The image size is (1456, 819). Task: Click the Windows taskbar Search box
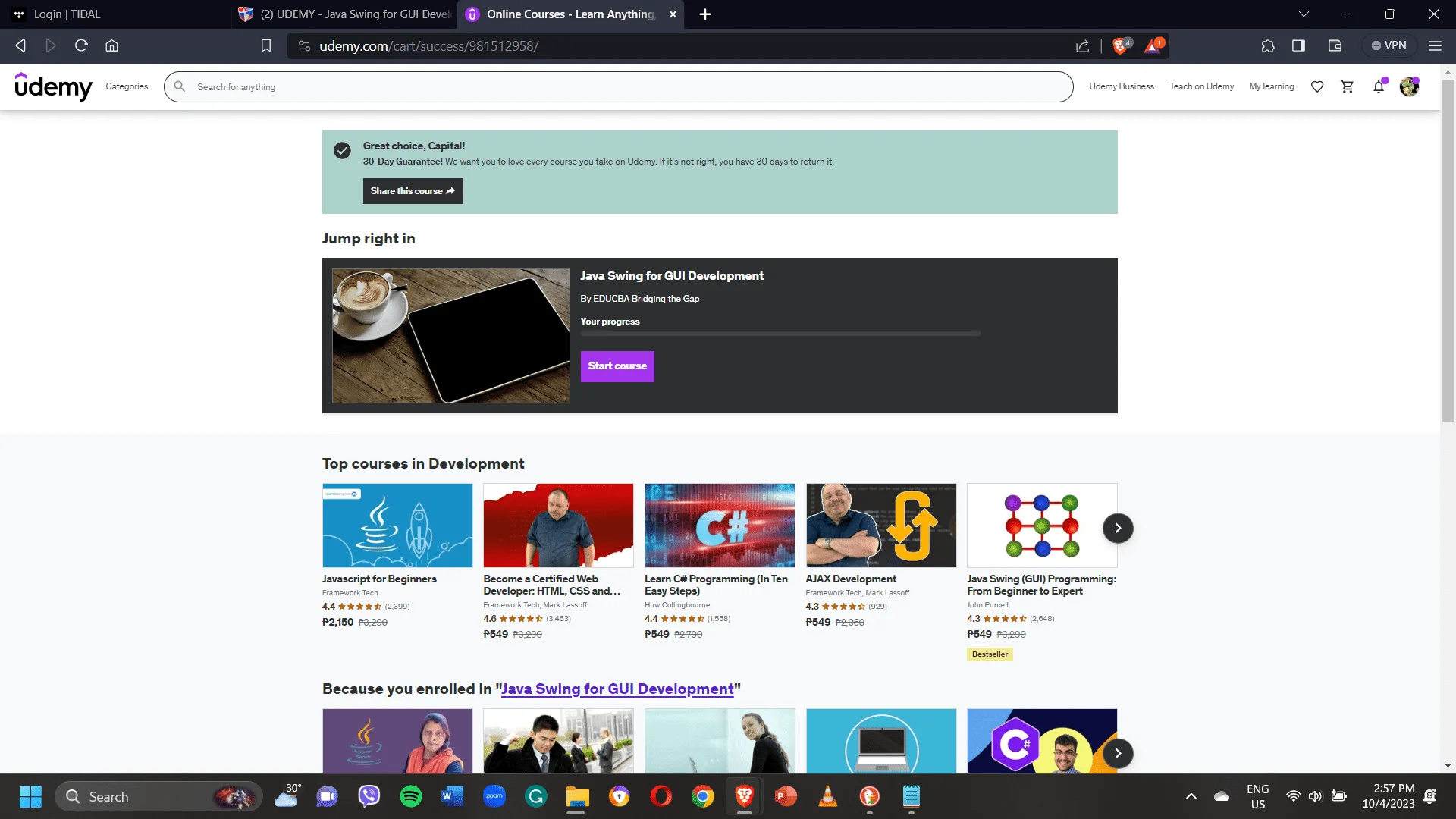click(x=159, y=796)
